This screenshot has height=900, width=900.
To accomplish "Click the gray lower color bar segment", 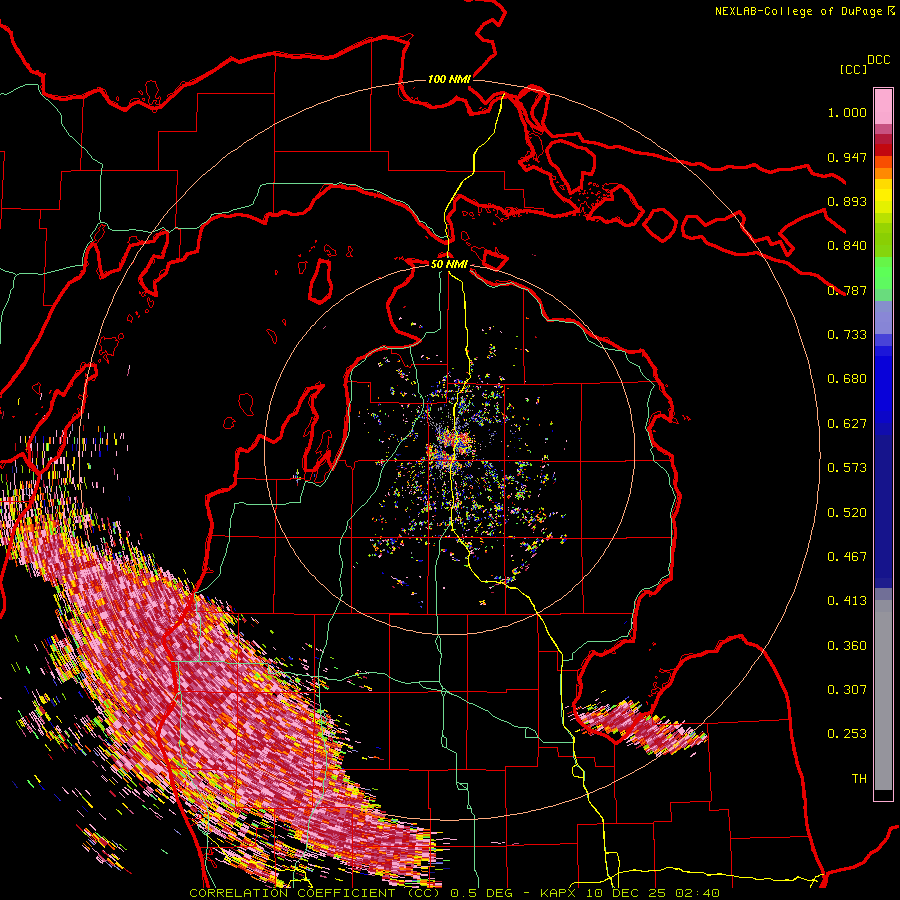I will coord(883,695).
